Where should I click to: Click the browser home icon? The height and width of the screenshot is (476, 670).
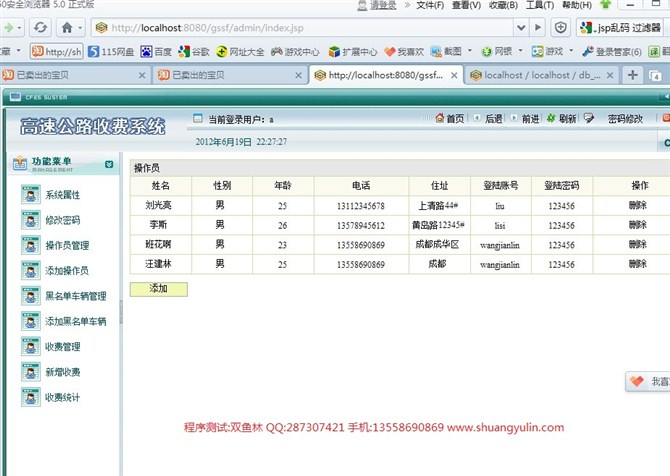tap(67, 28)
